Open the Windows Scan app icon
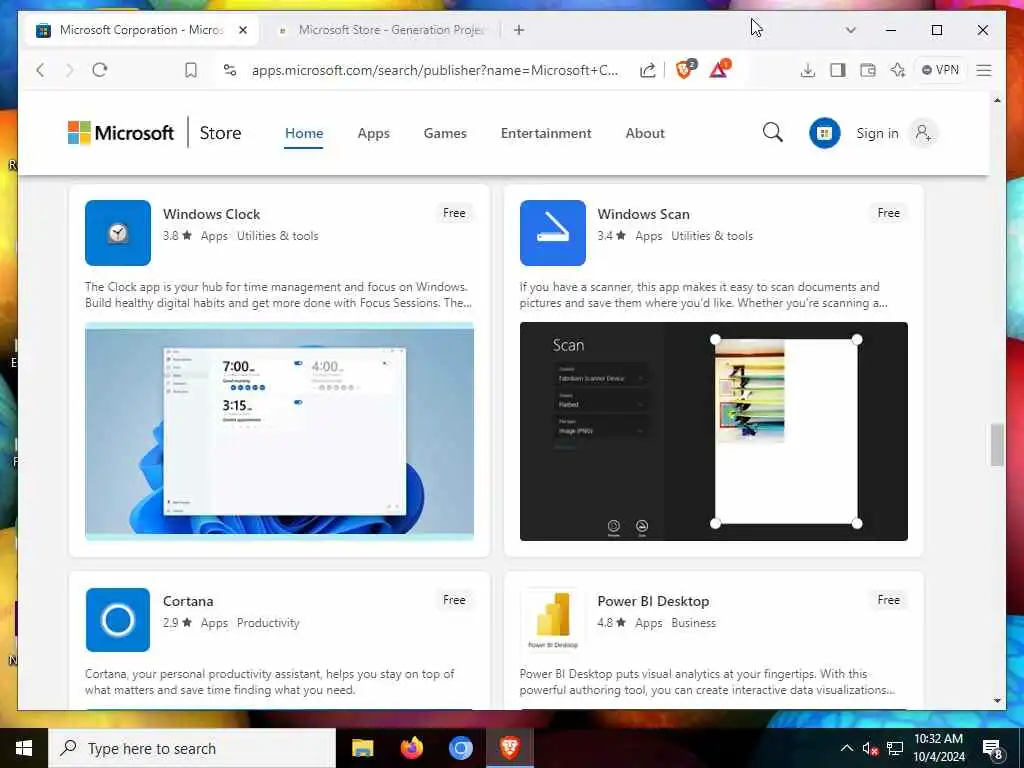 point(552,232)
